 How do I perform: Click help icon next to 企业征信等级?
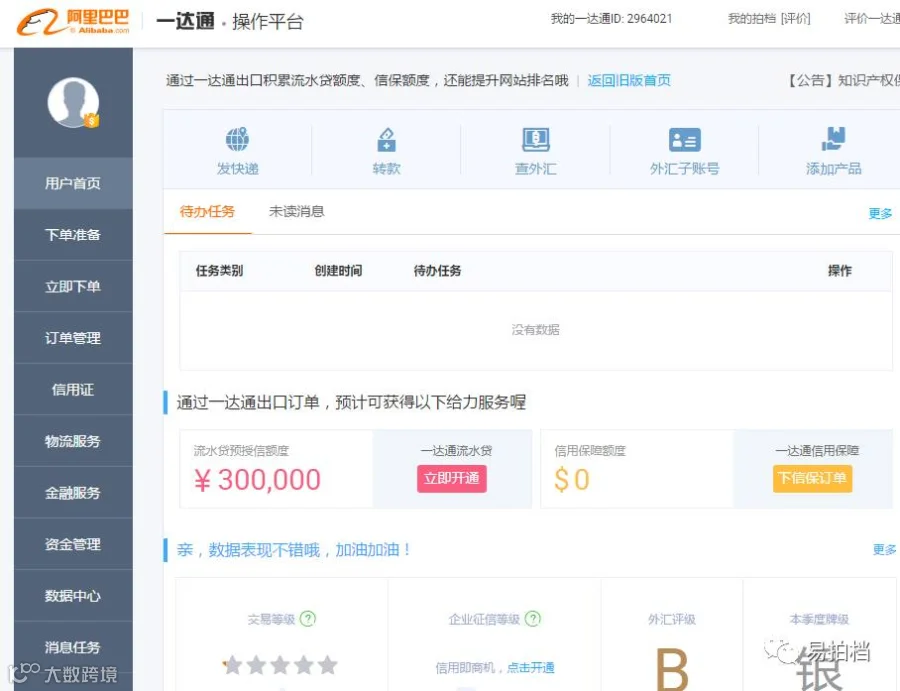point(533,619)
